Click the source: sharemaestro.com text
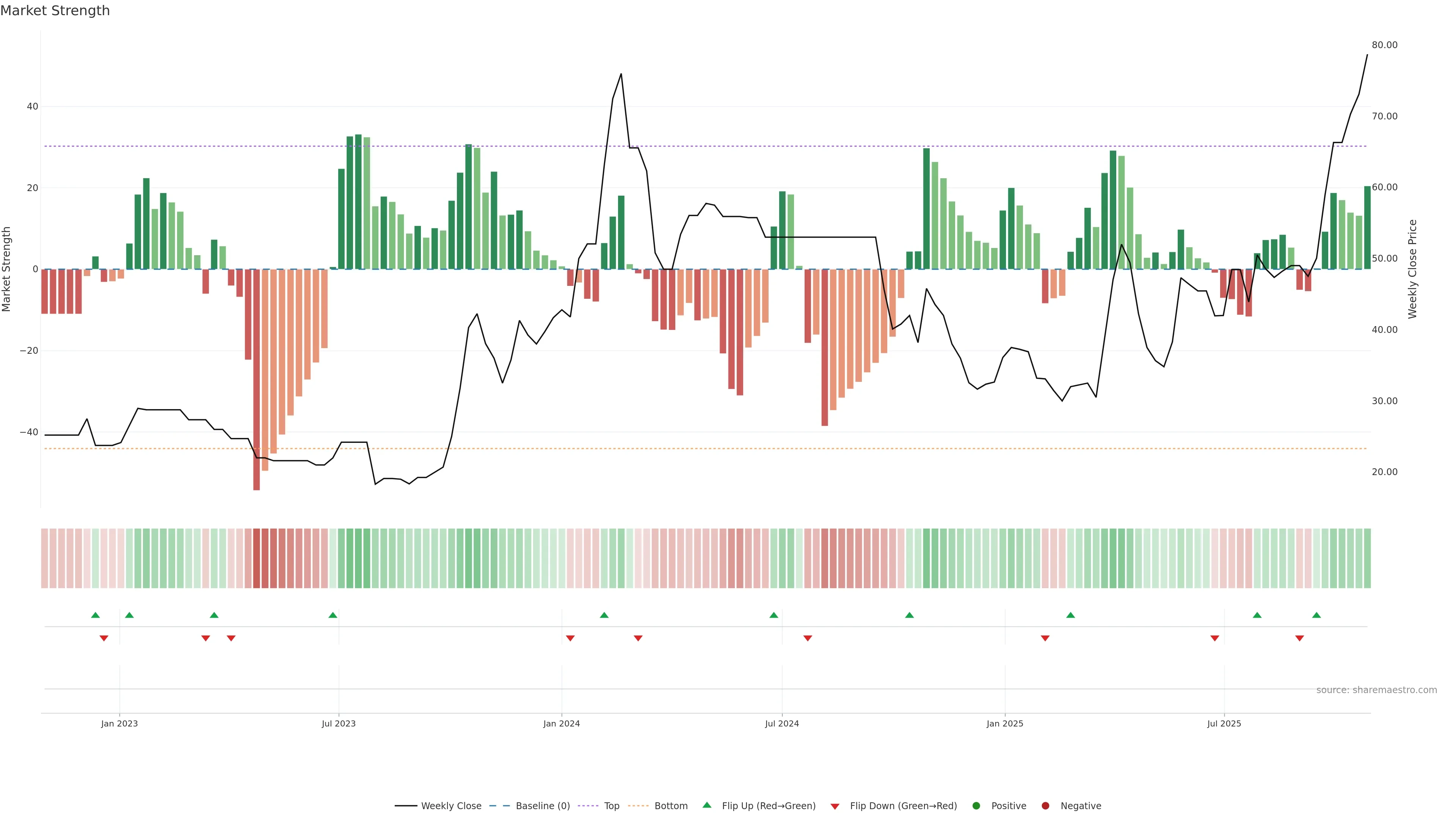1456x819 pixels. 1376,690
